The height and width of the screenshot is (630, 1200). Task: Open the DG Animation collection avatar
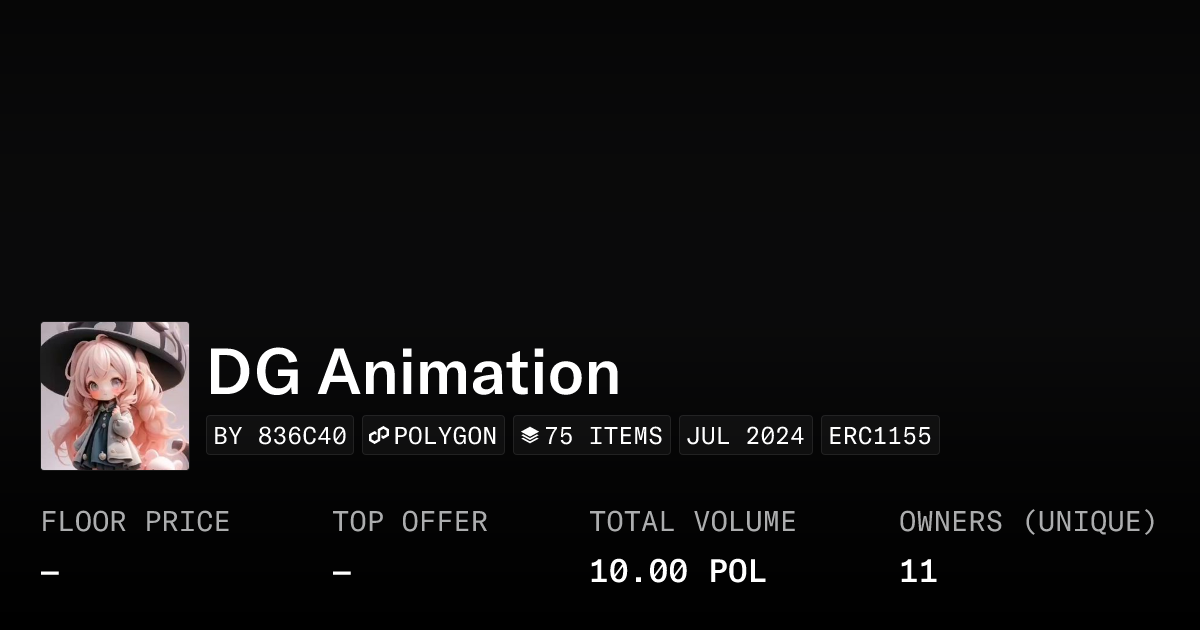(x=115, y=396)
